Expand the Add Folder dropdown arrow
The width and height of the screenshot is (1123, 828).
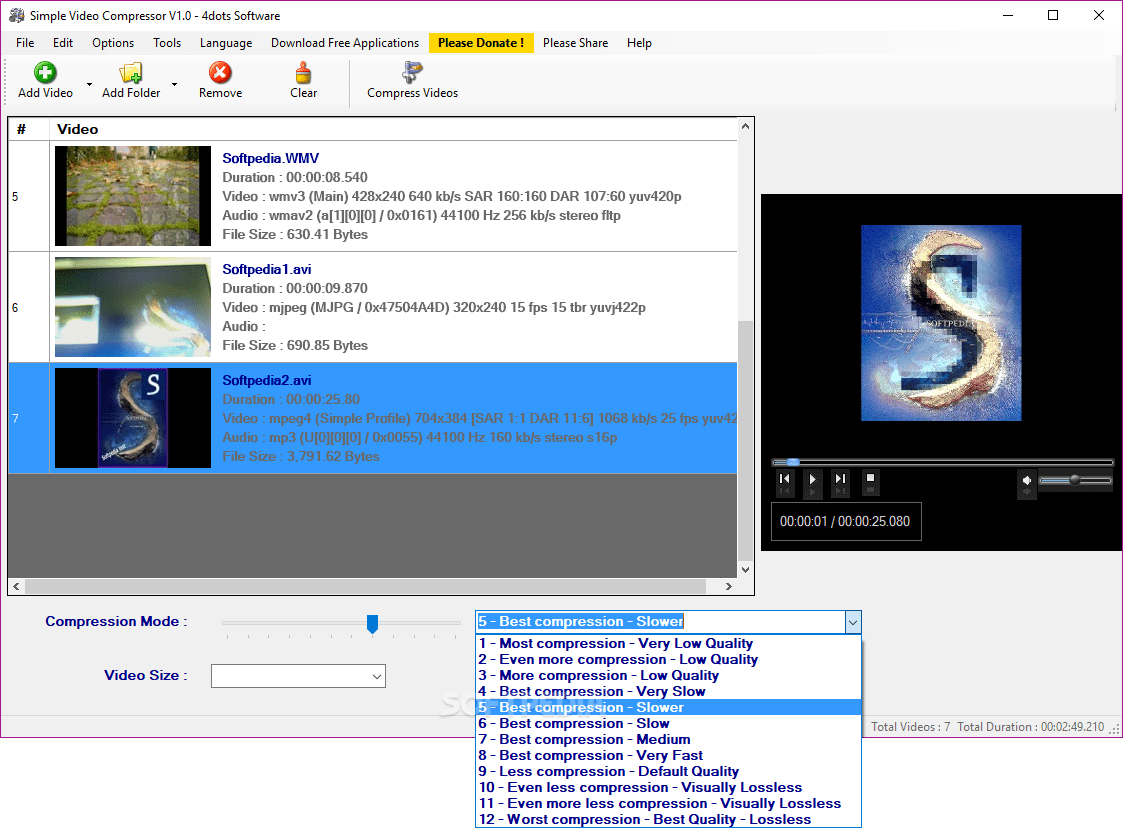point(174,83)
